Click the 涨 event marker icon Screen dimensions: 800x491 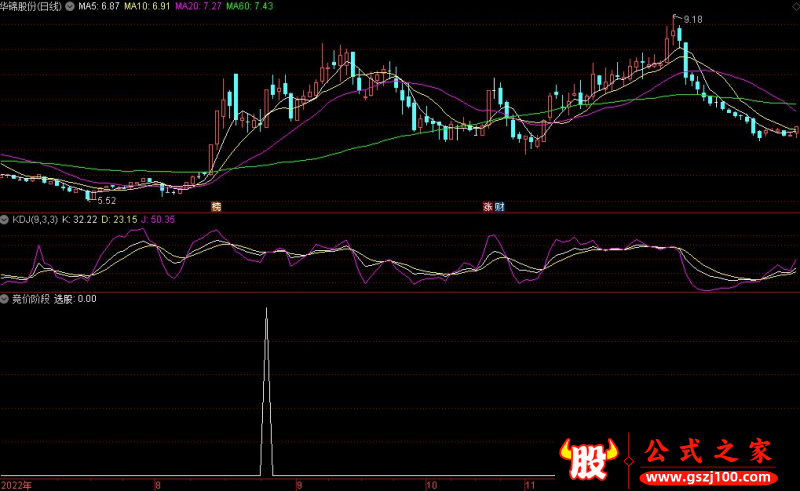[488, 207]
